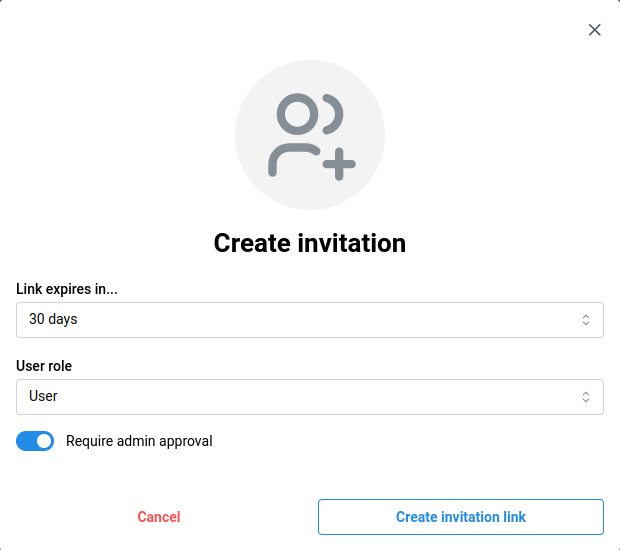The image size is (620, 550).
Task: Click the 'Require admin approval' label text
Action: (139, 441)
